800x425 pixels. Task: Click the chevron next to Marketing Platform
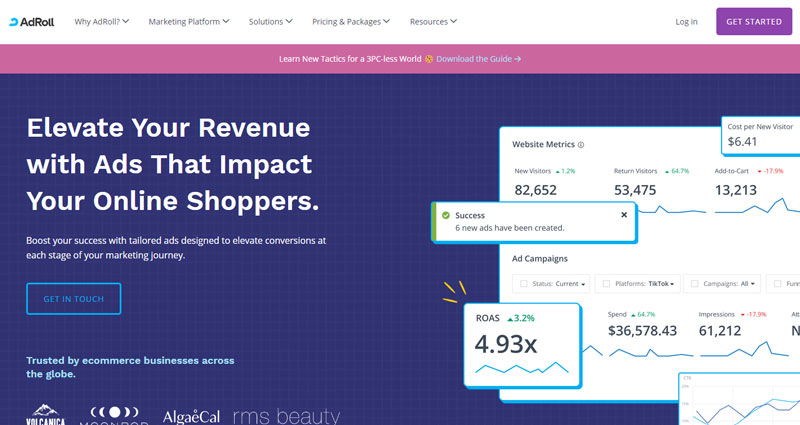226,21
